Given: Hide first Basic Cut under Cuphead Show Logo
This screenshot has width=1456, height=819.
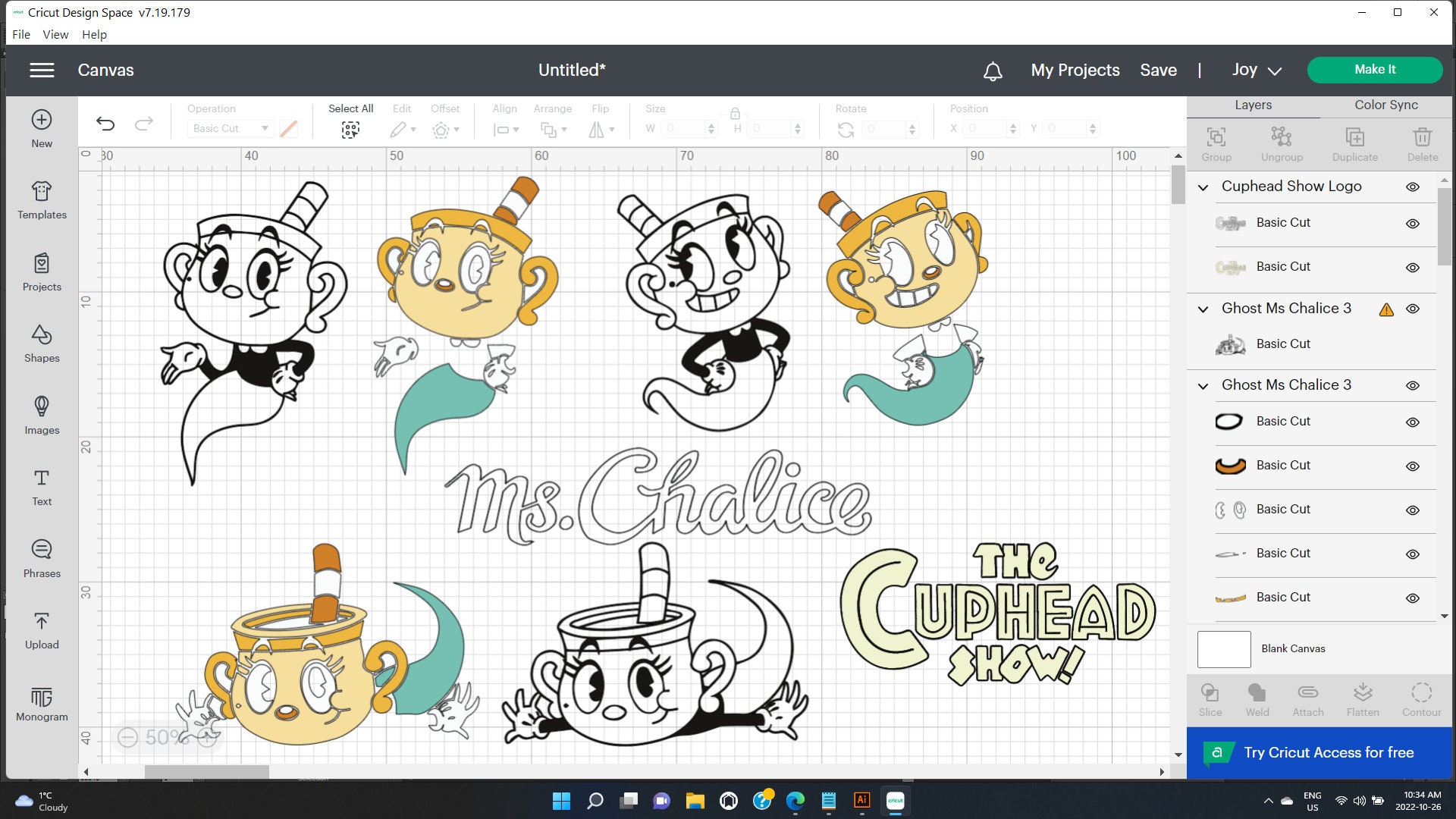Looking at the screenshot, I should pyautogui.click(x=1413, y=224).
